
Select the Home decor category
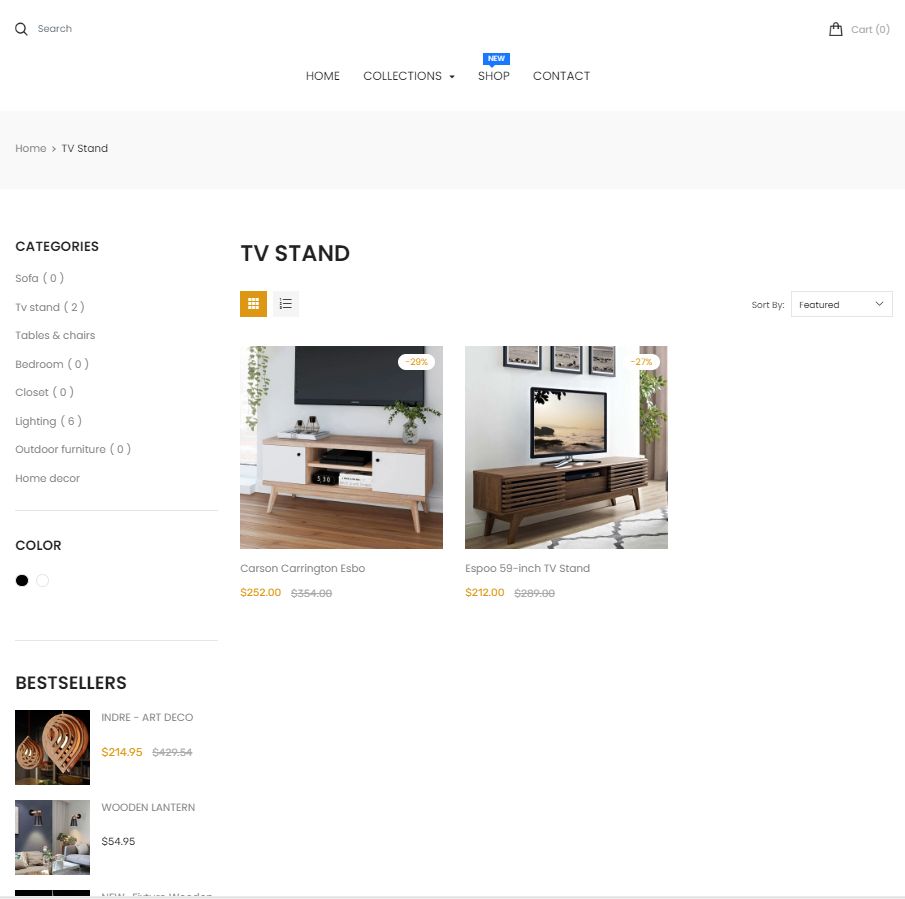point(47,478)
